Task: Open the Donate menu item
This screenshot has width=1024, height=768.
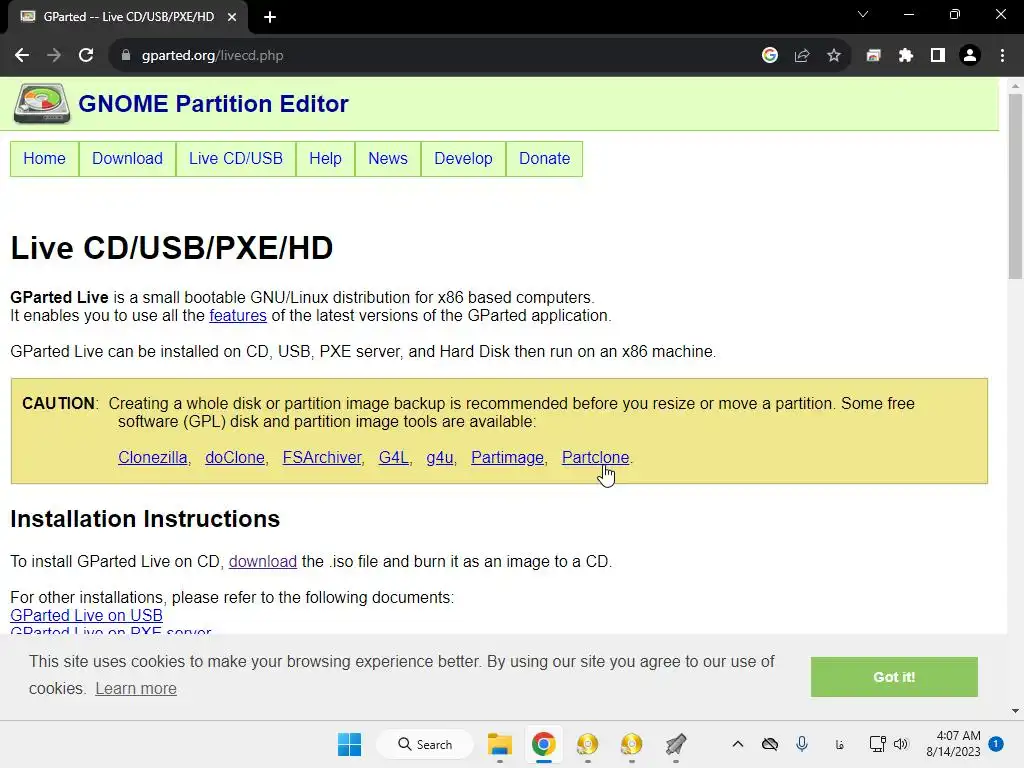Action: coord(545,159)
